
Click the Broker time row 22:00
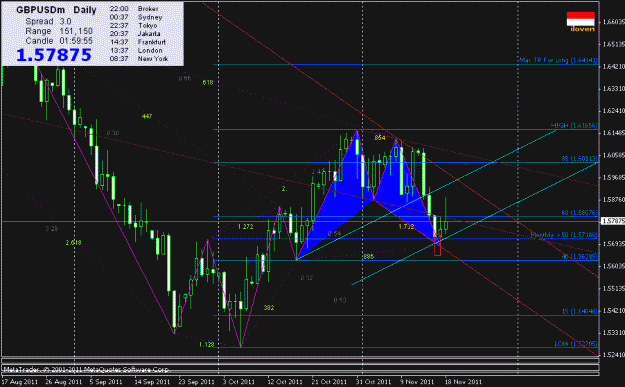pos(134,9)
